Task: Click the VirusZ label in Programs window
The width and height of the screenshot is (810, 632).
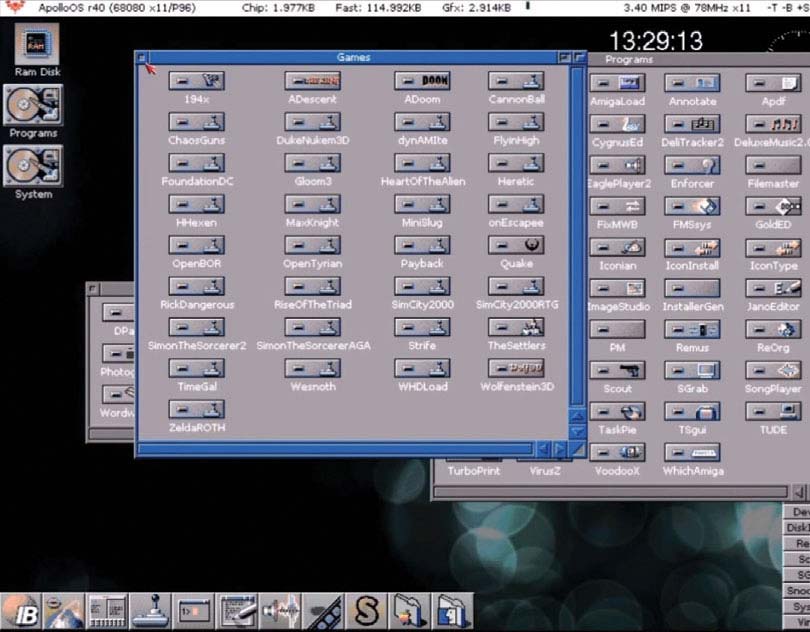Action: [x=544, y=471]
